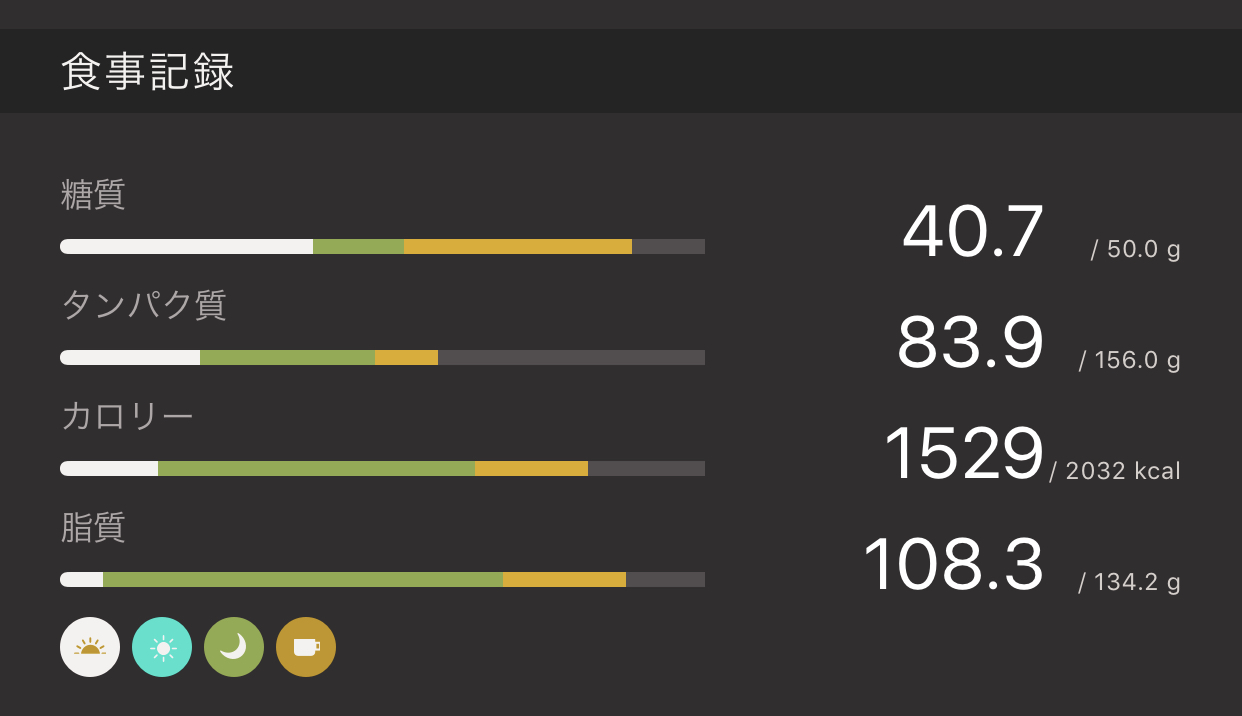Viewport: 1242px width, 716px height.
Task: Select the snack coffee cup icon
Action: (x=306, y=647)
